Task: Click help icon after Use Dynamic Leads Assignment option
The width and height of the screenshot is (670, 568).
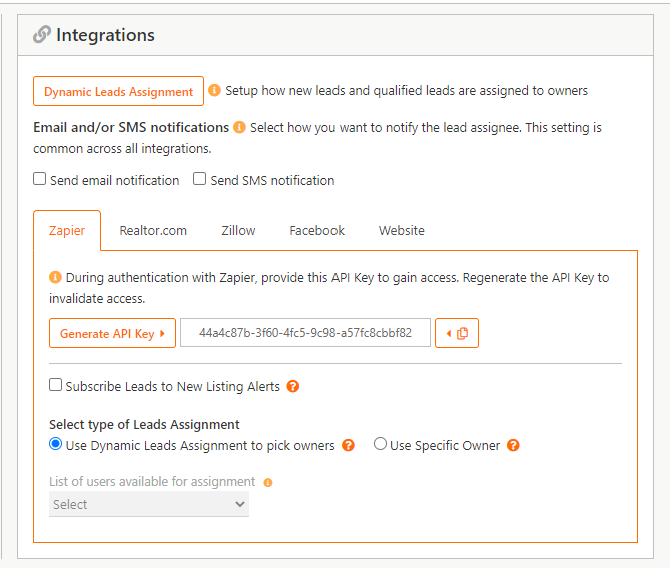Action: tap(348, 445)
